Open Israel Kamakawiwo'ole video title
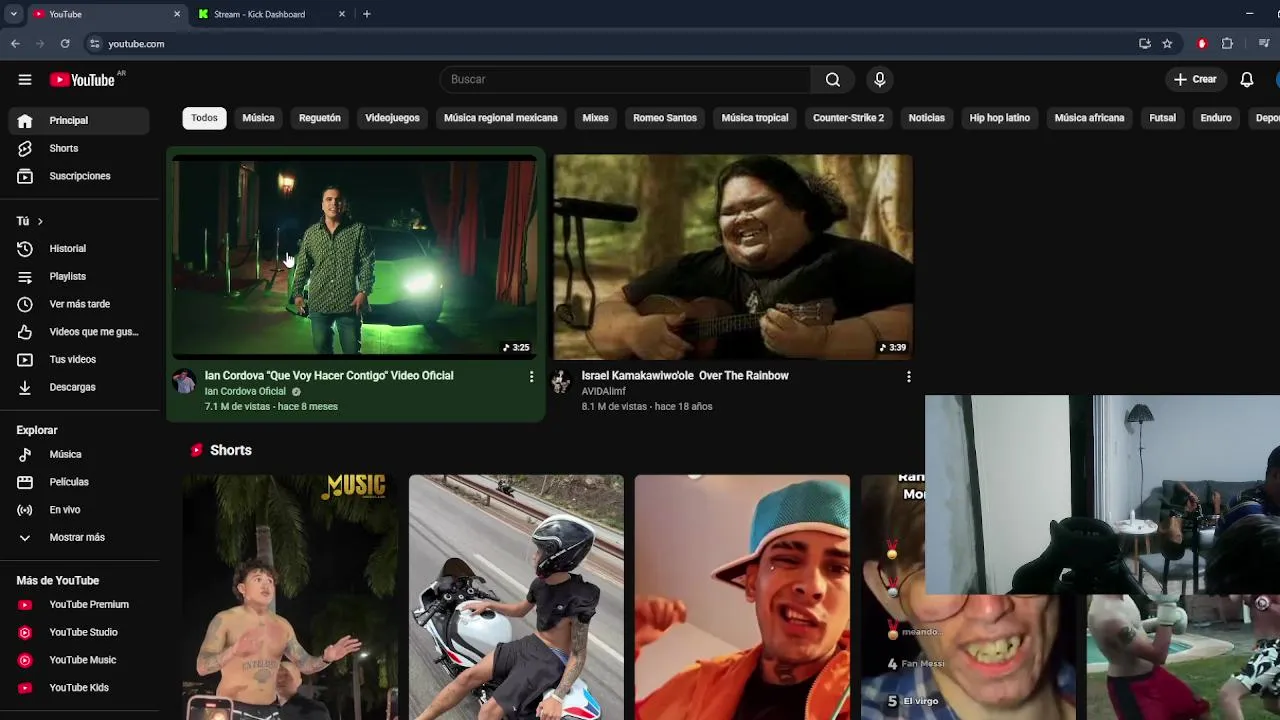This screenshot has width=1280, height=720. point(685,376)
